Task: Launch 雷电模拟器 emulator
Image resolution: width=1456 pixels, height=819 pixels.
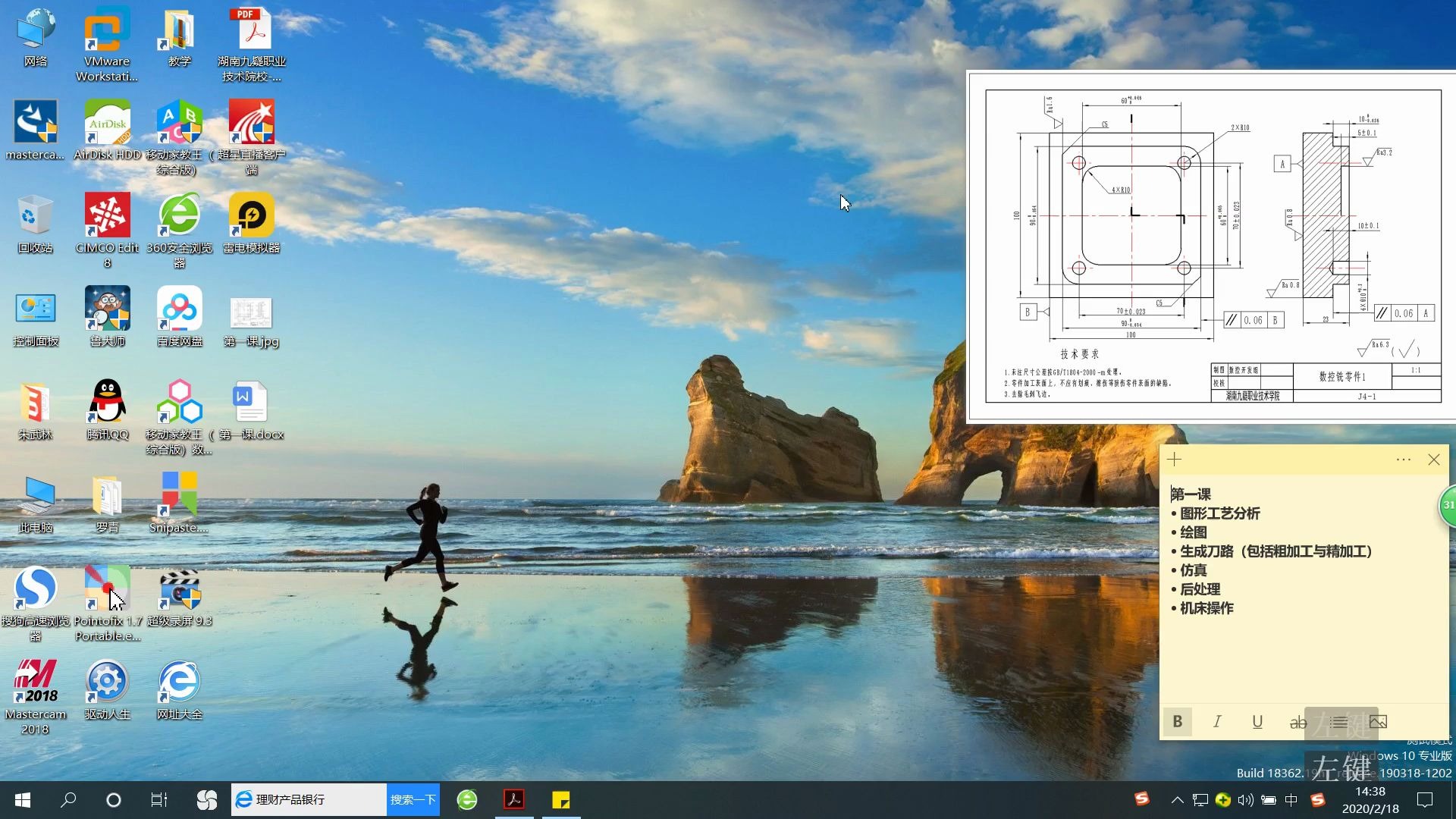Action: coord(251,224)
